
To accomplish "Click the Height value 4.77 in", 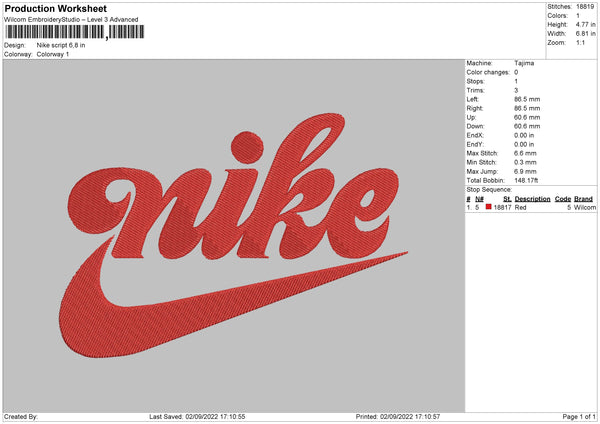I will [x=586, y=24].
